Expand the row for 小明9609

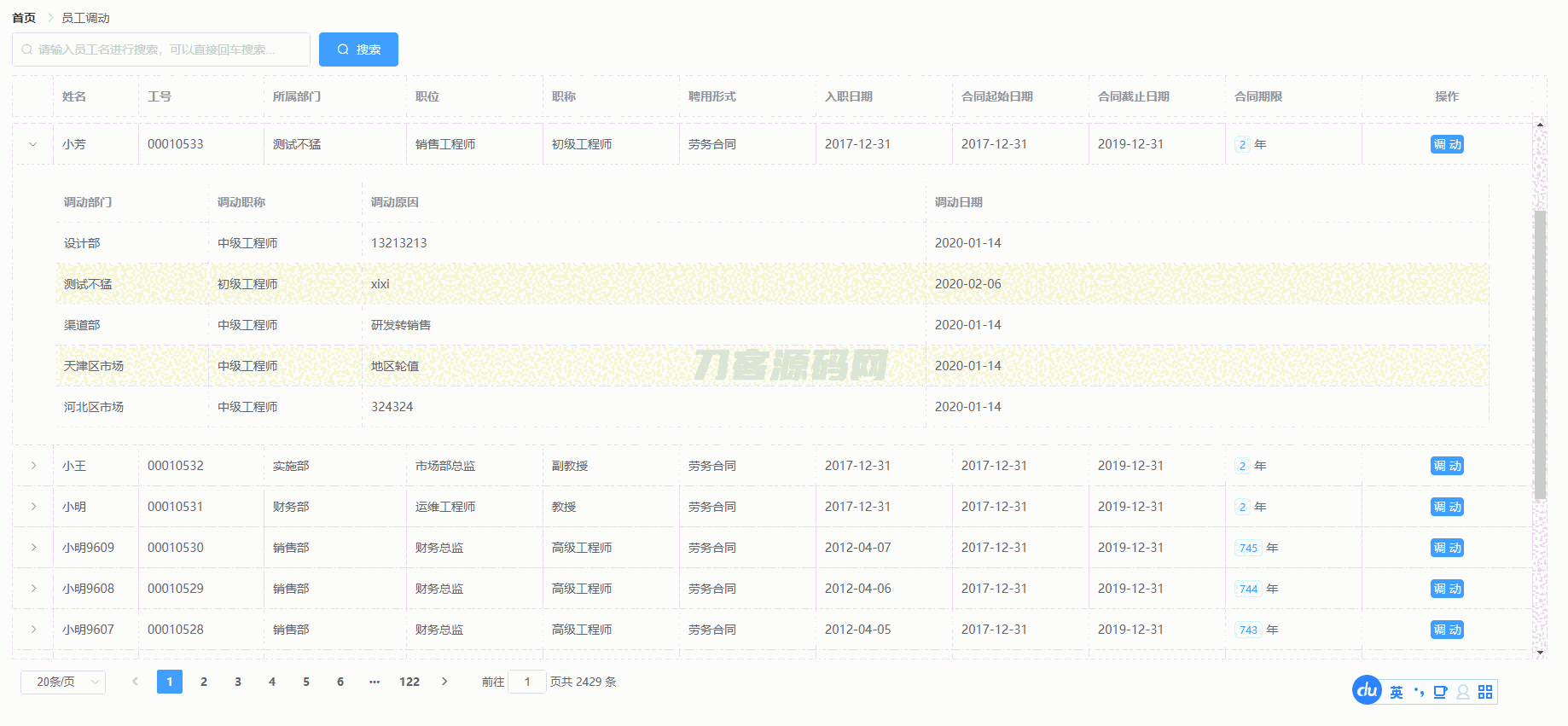coord(33,548)
